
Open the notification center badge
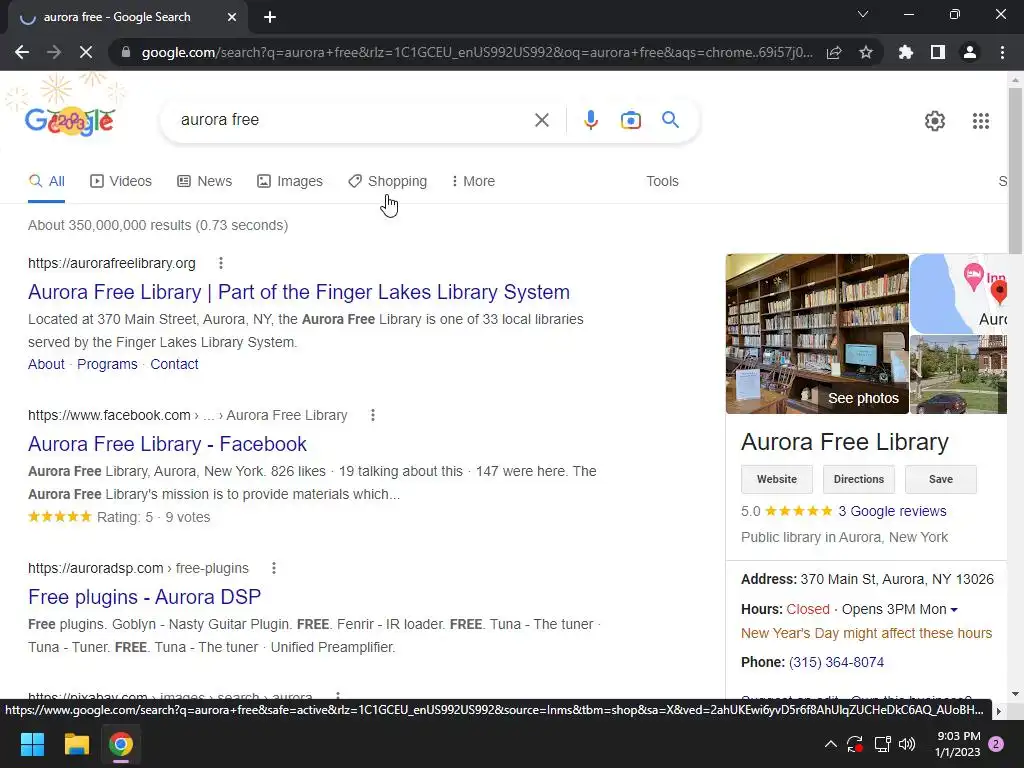996,744
